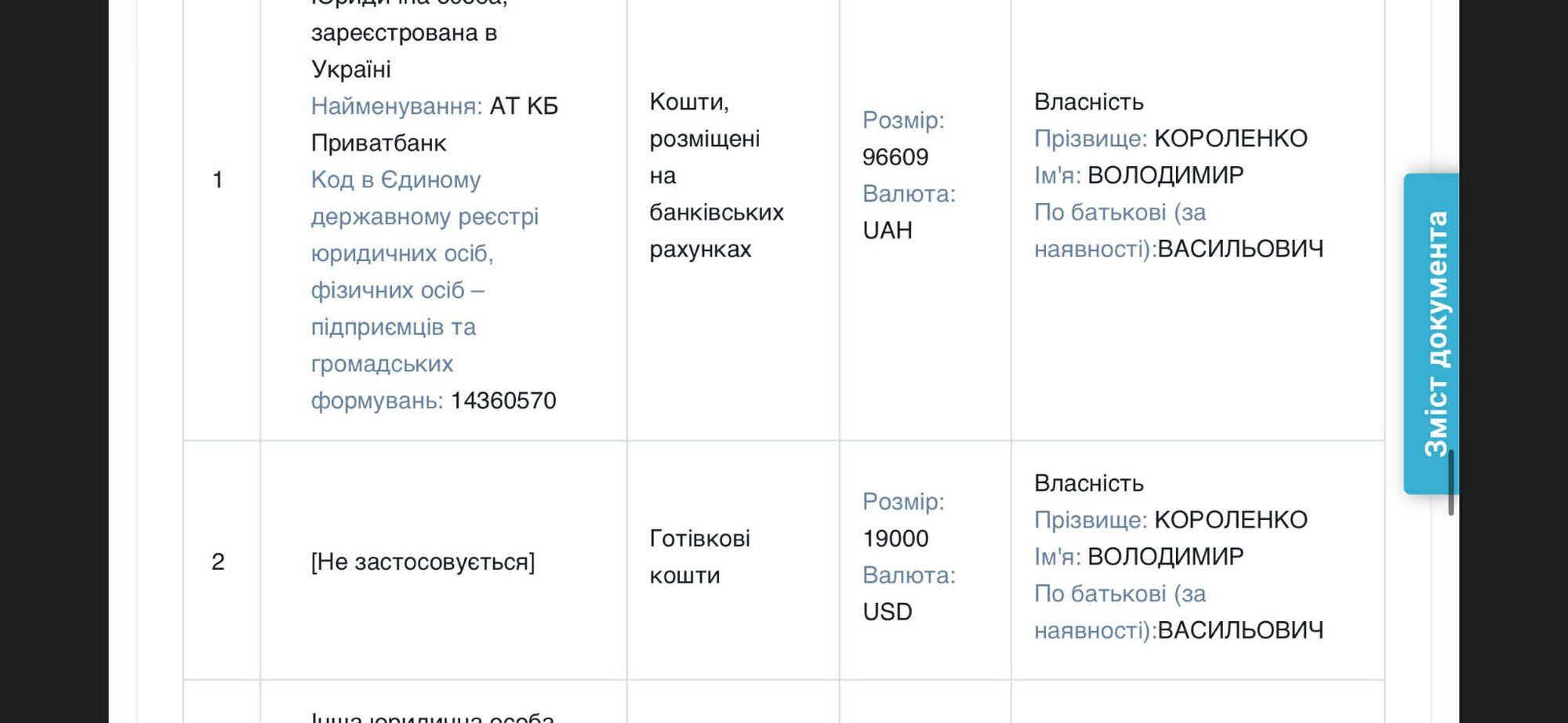Image resolution: width=1568 pixels, height=723 pixels.
Task: Click the page scrollbar thumb beside the side tab
Action: [x=1451, y=483]
